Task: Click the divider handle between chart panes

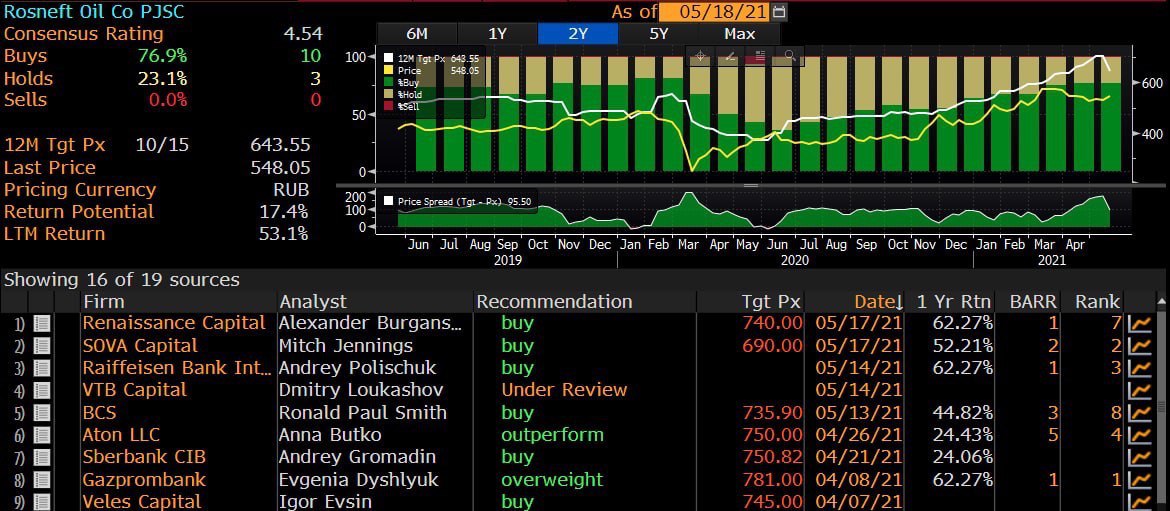Action: [751, 185]
